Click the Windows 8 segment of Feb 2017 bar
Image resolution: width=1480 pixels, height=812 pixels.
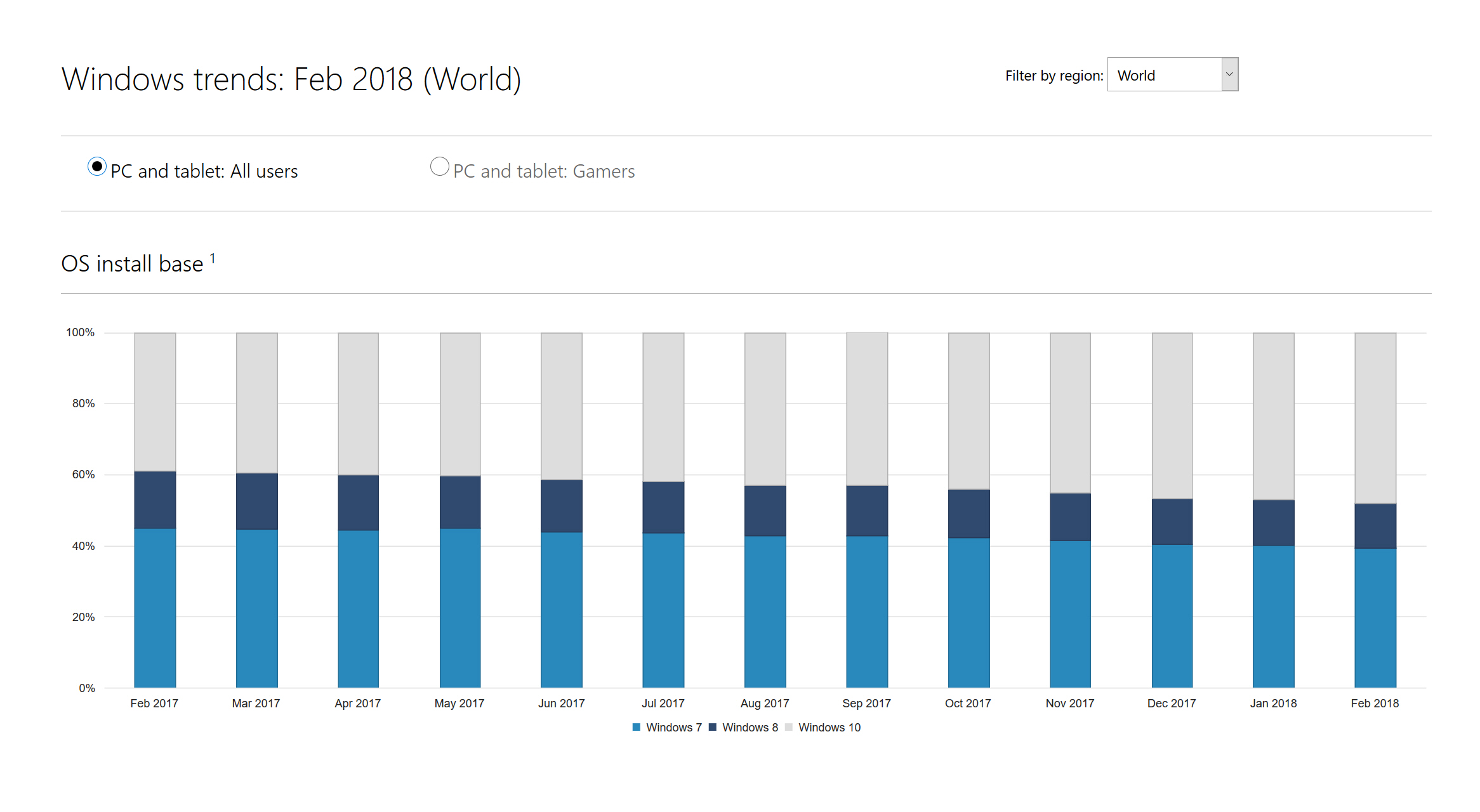coord(155,500)
